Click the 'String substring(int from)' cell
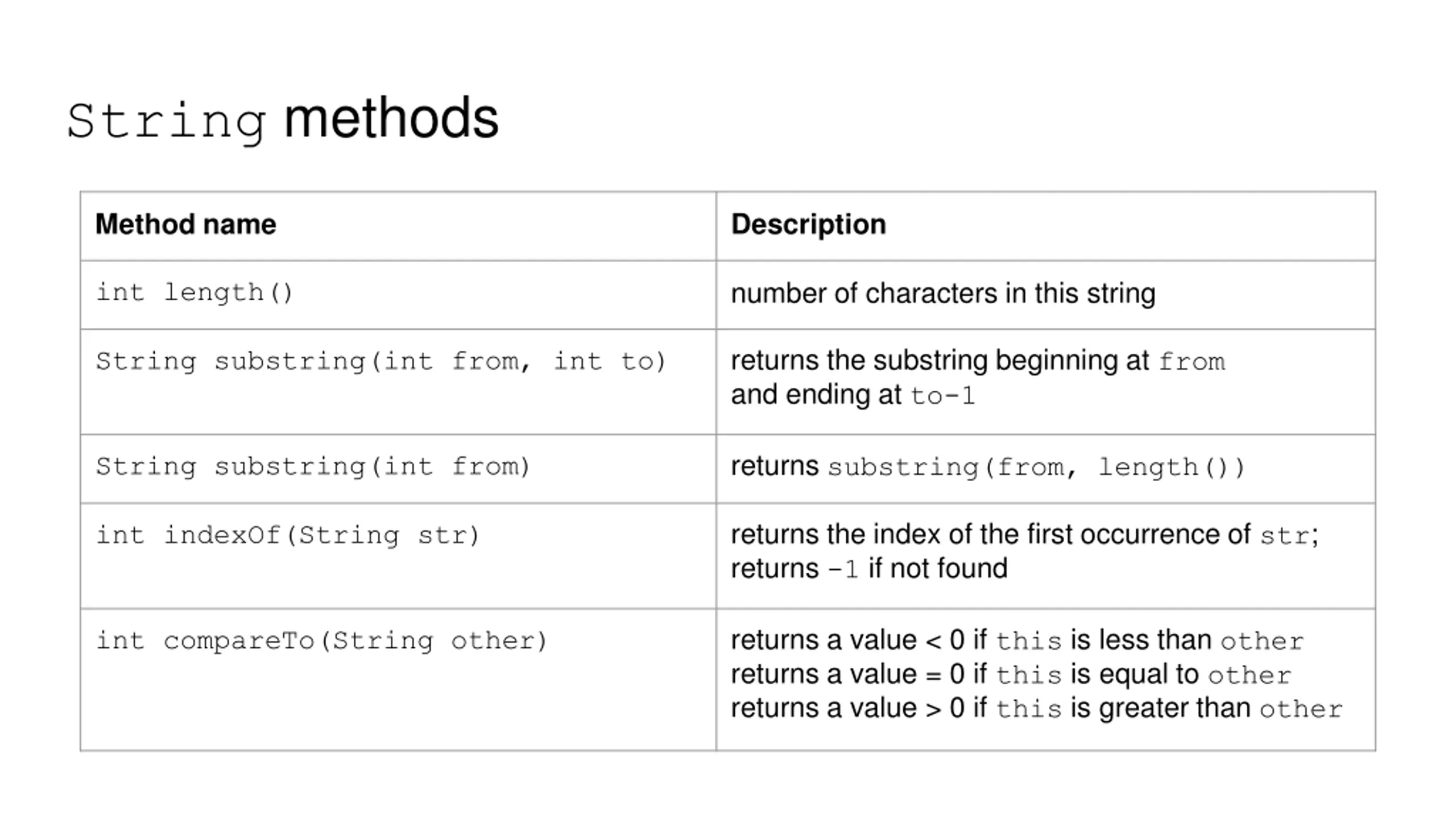 coord(398,469)
